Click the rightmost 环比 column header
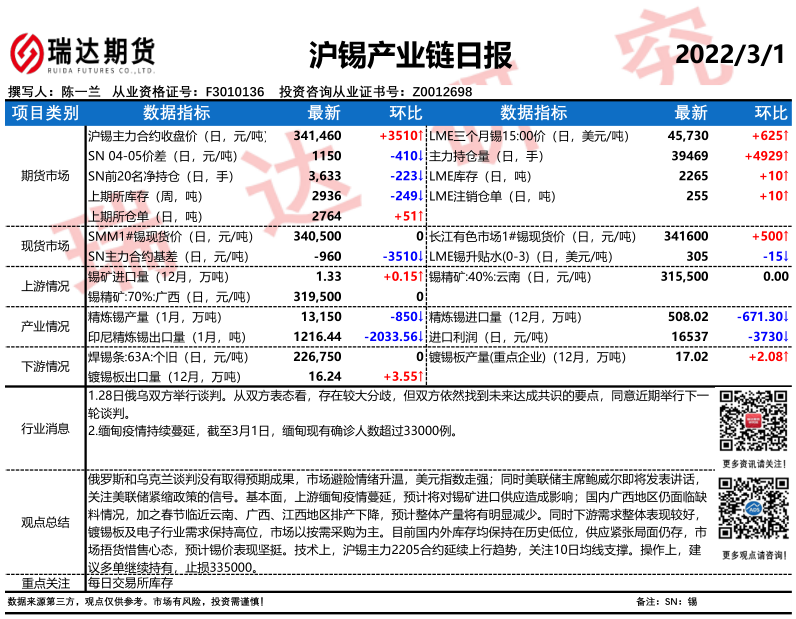Screen dimensions: 796x619 click(x=770, y=112)
